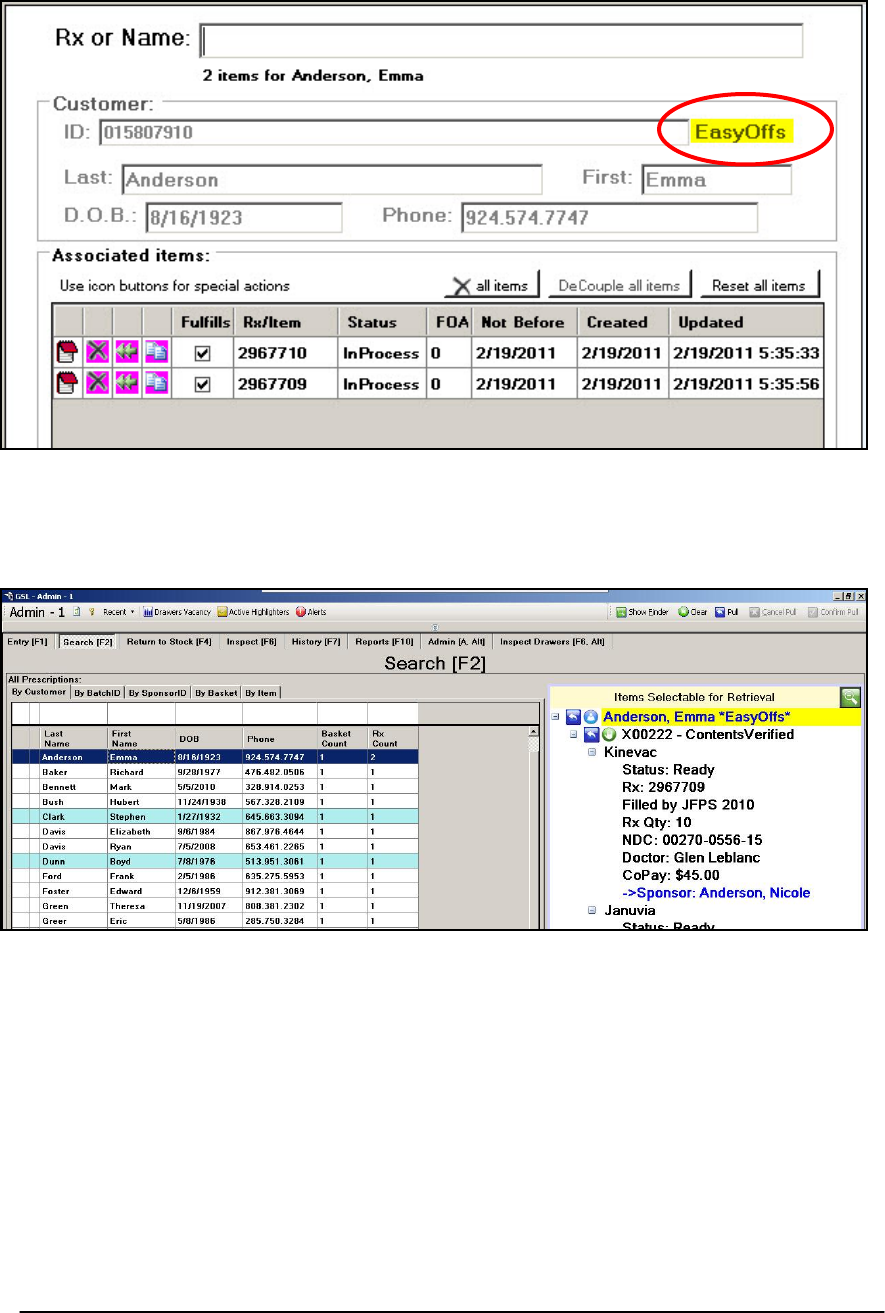Open the Admin [A, Alt] tab
This screenshot has height=1313, width=885.
pos(454,641)
